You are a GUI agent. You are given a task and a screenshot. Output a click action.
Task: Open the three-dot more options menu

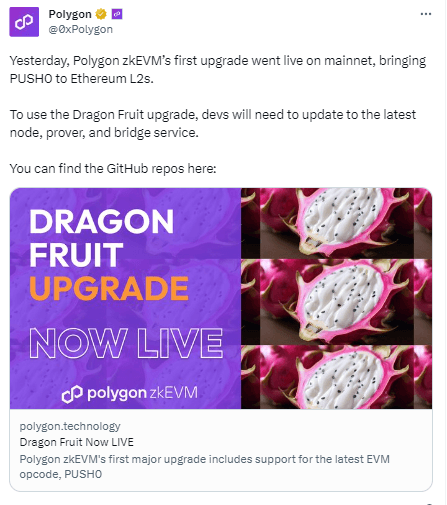[x=426, y=14]
